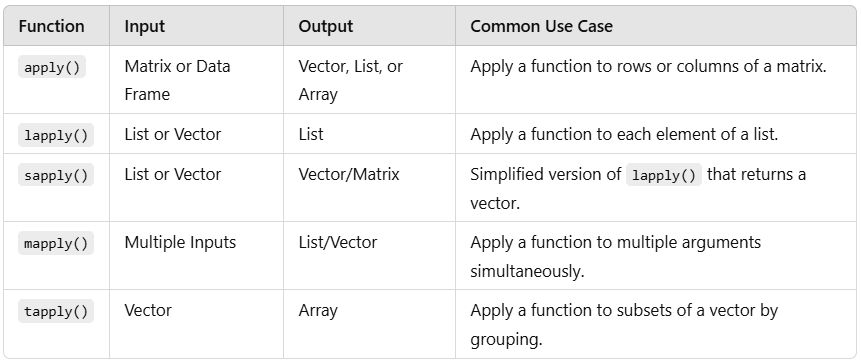
Task: Click the inline lapply() code in sapply description
Action: [664, 175]
